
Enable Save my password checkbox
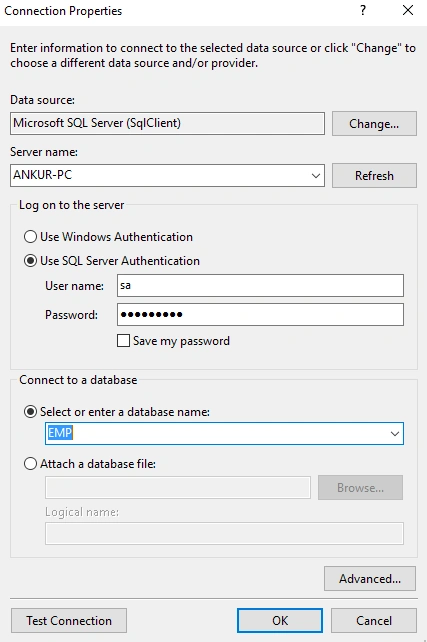point(123,341)
